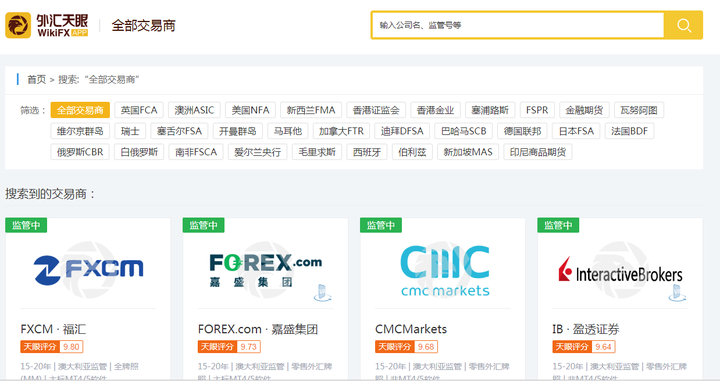The image size is (720, 381).
Task: Open the InteractiveBrokers logo thumbnail
Action: click(x=620, y=271)
